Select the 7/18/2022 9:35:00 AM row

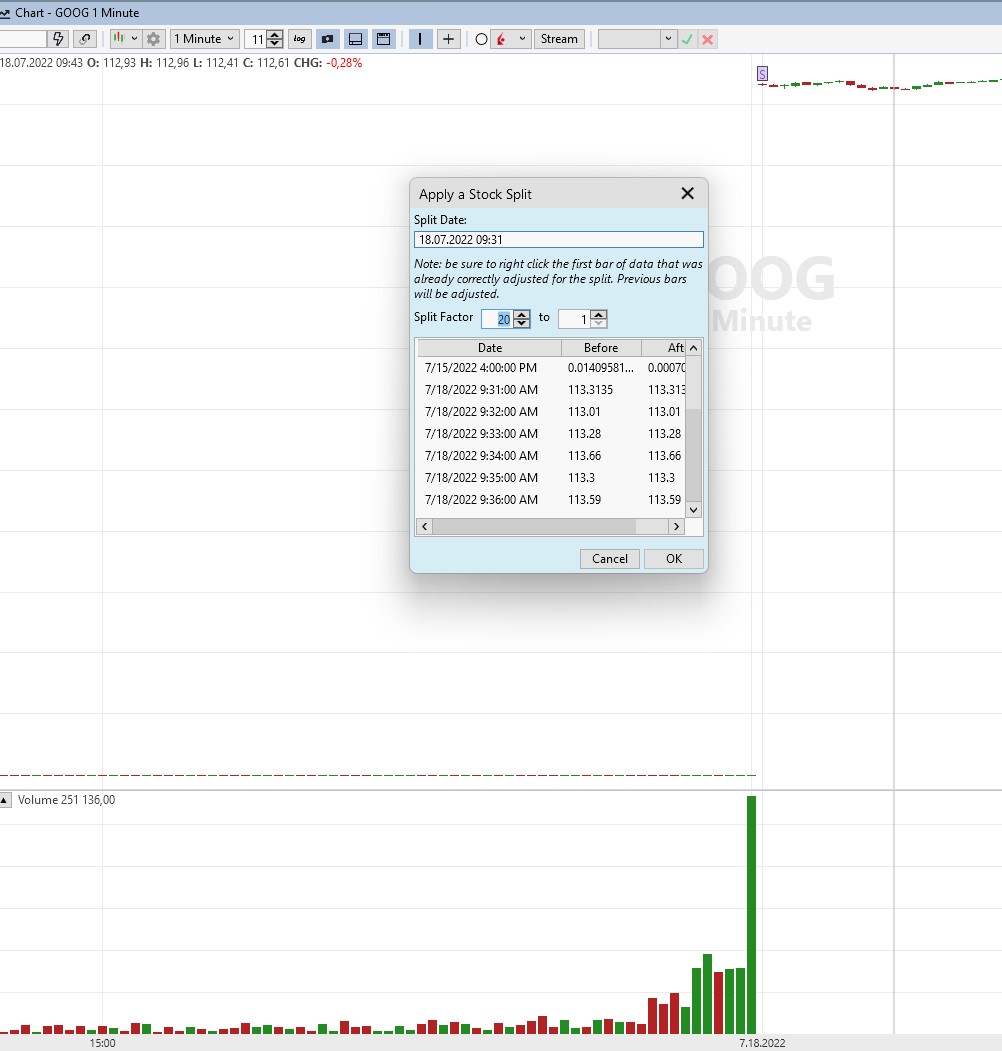click(x=551, y=478)
